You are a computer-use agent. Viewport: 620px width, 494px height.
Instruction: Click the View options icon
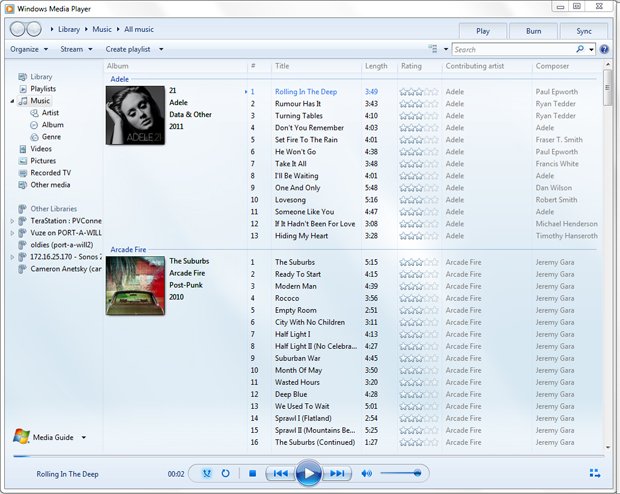click(x=433, y=49)
